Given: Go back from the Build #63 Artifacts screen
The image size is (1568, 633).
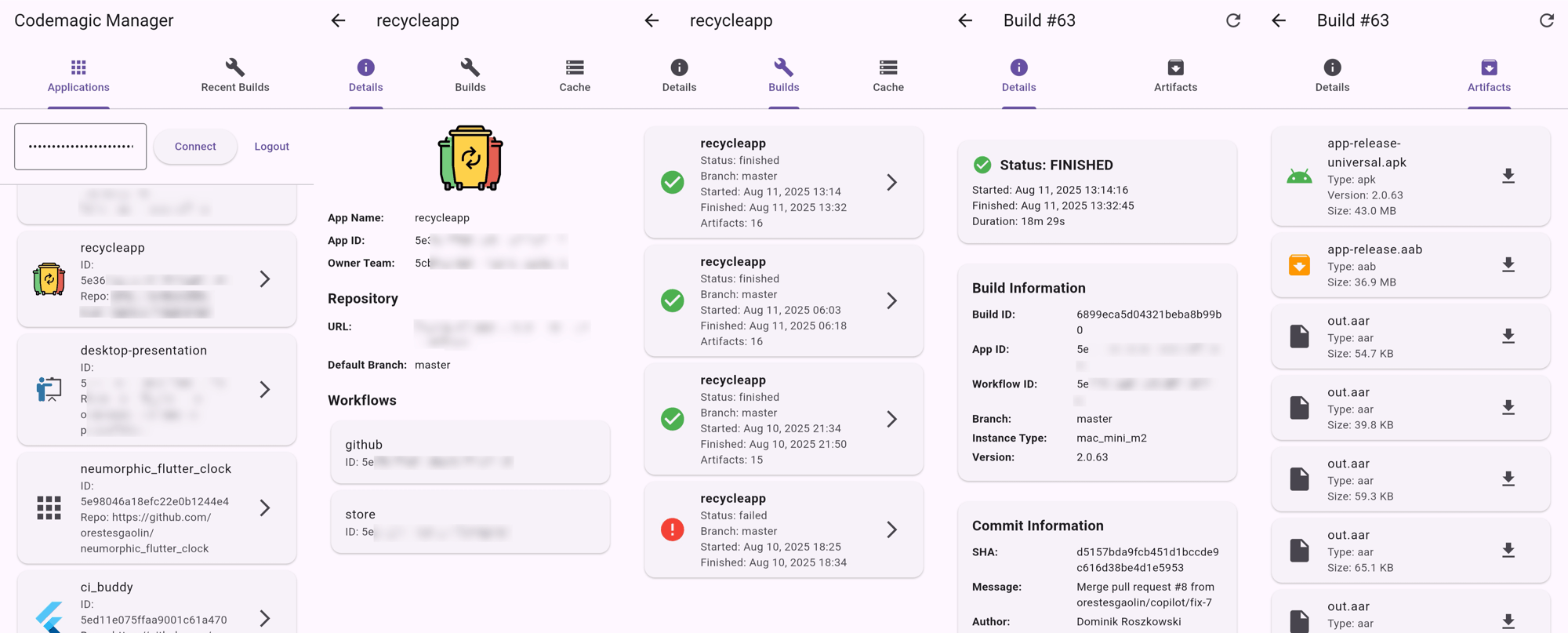Looking at the screenshot, I should pyautogui.click(x=1279, y=20).
